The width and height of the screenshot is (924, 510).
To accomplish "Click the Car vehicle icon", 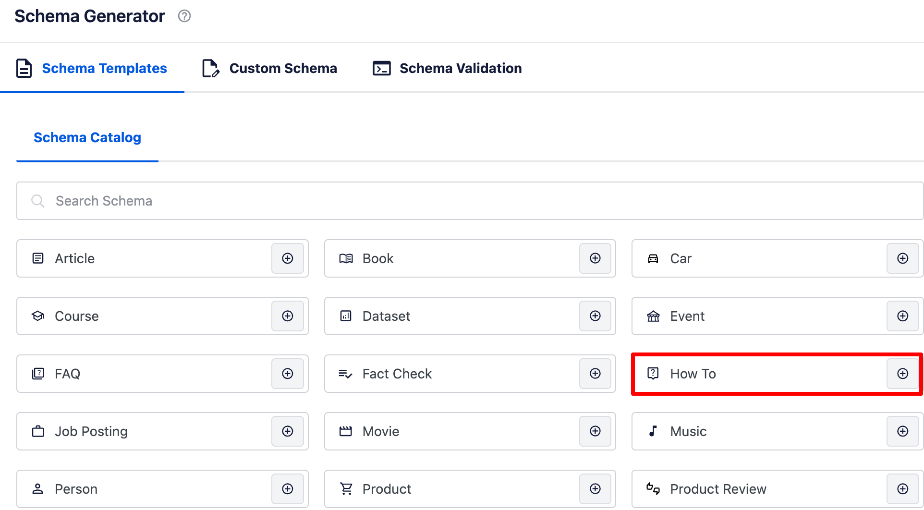I will [653, 258].
